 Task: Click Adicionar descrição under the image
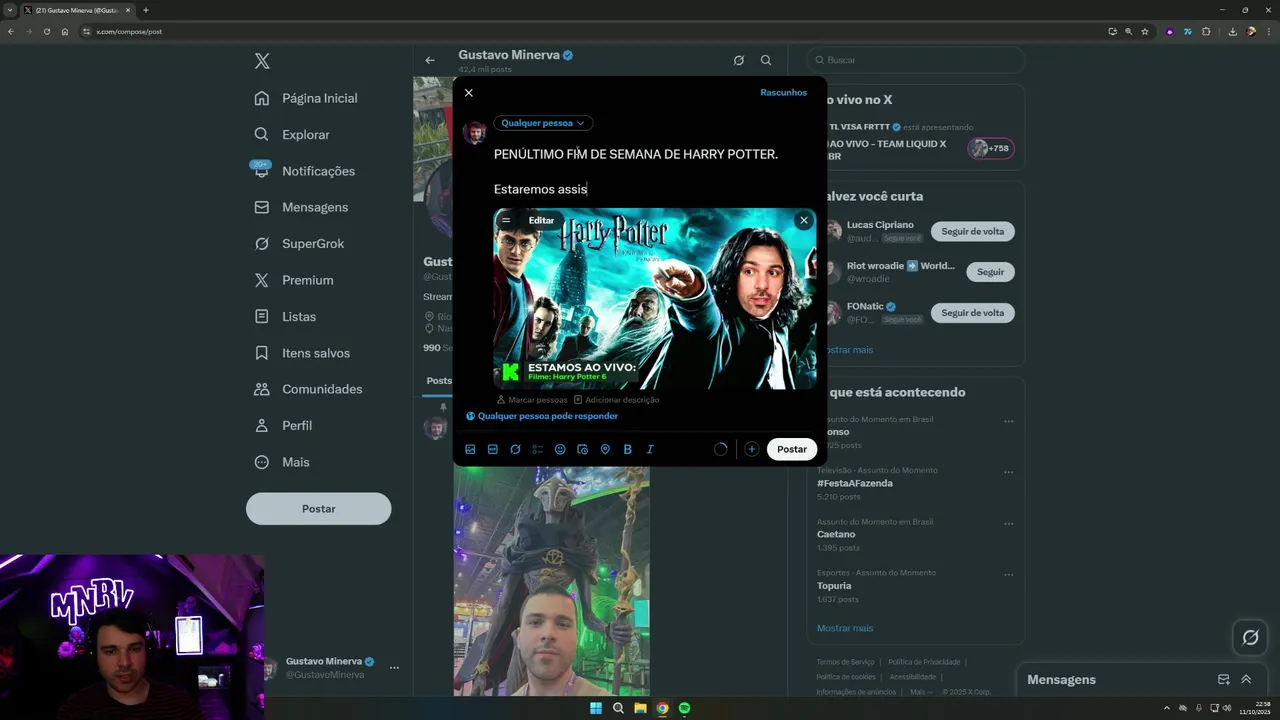[x=616, y=400]
